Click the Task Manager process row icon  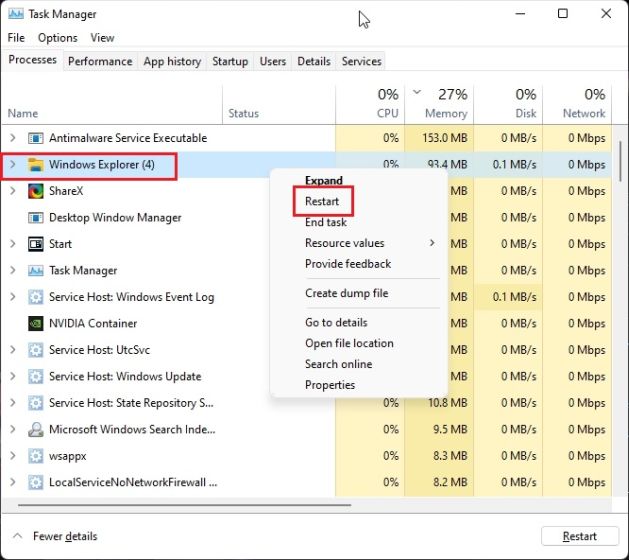pyautogui.click(x=36, y=271)
